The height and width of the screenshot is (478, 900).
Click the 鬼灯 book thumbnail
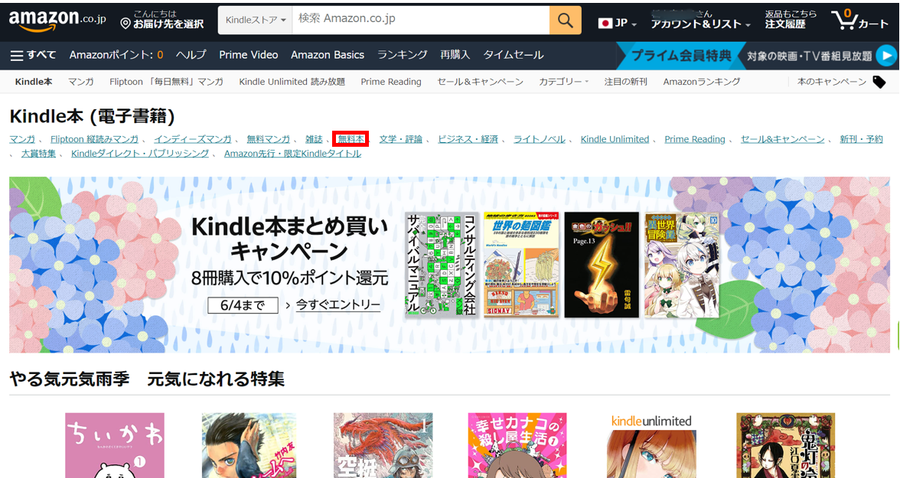pos(786,445)
